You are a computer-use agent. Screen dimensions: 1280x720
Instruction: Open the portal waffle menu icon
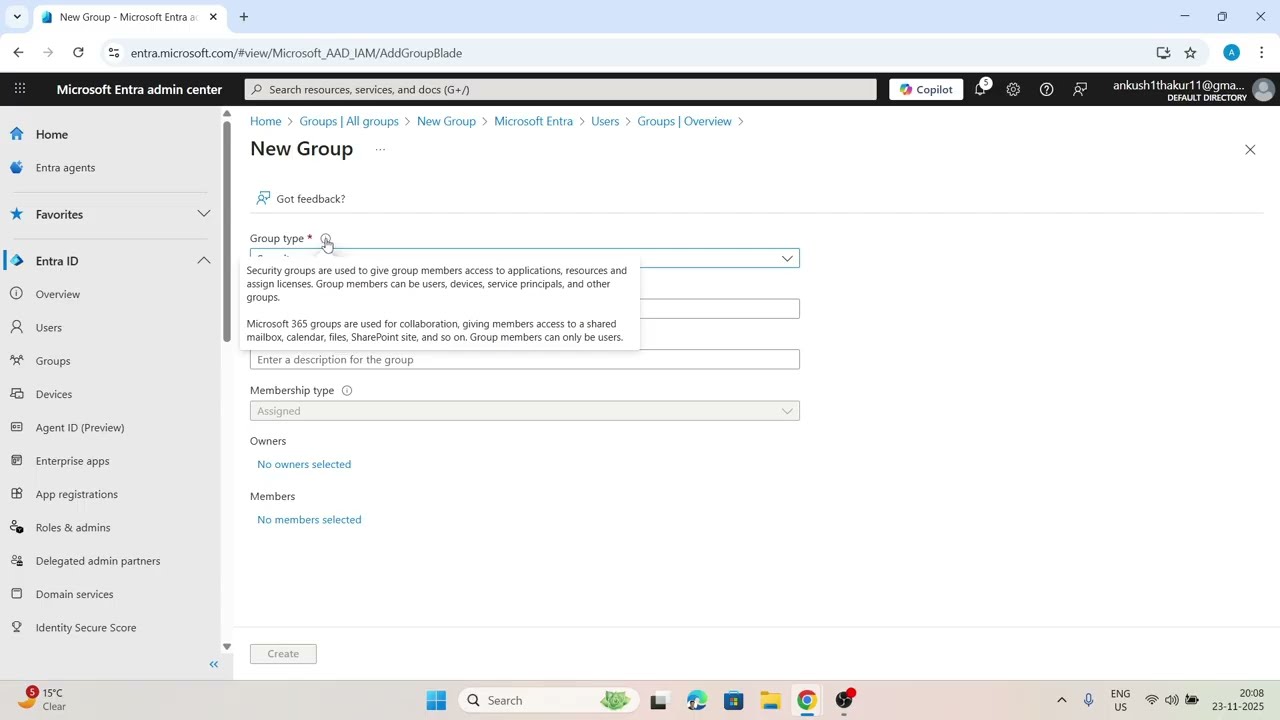tap(20, 89)
